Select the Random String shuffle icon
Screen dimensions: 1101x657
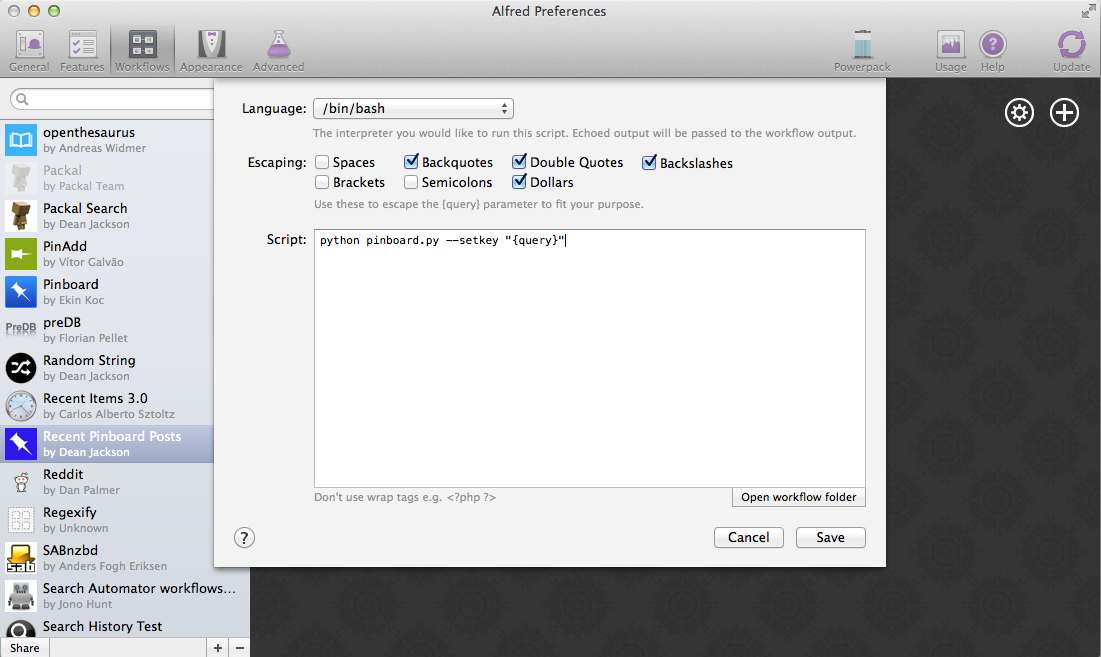[x=21, y=368]
